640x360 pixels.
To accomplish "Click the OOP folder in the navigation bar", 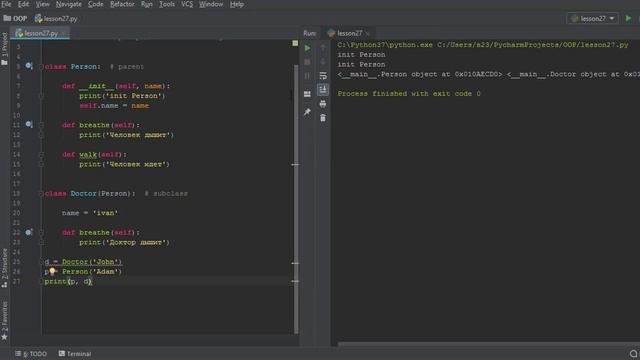I will 15,18.
